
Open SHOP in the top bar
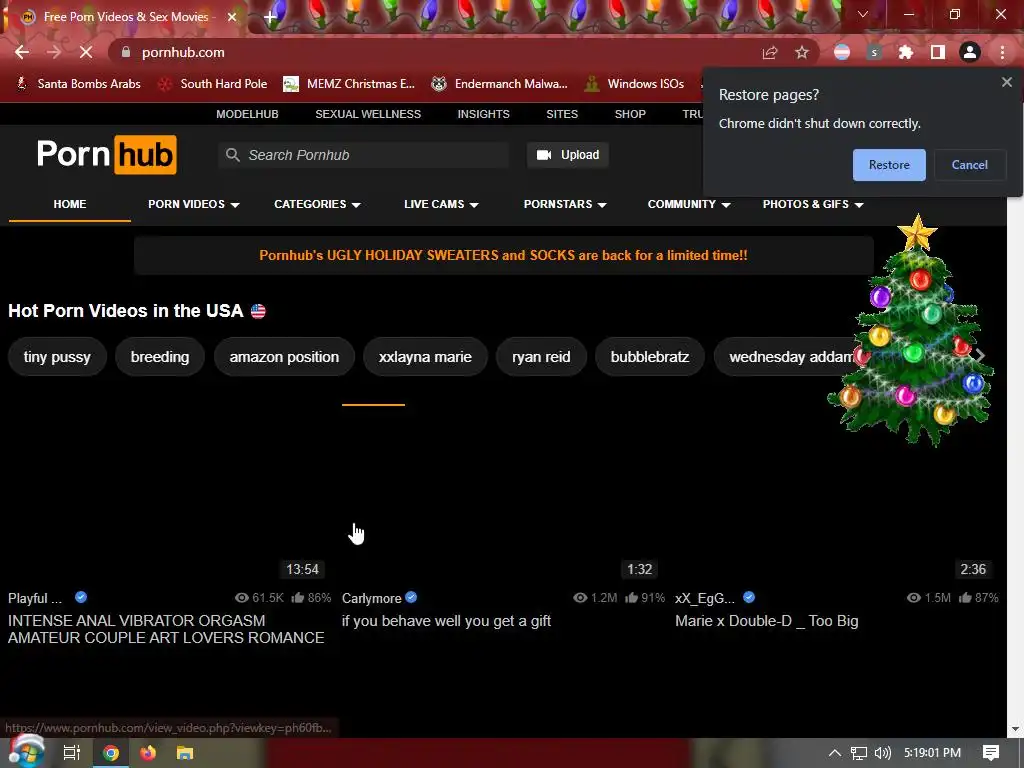click(630, 114)
